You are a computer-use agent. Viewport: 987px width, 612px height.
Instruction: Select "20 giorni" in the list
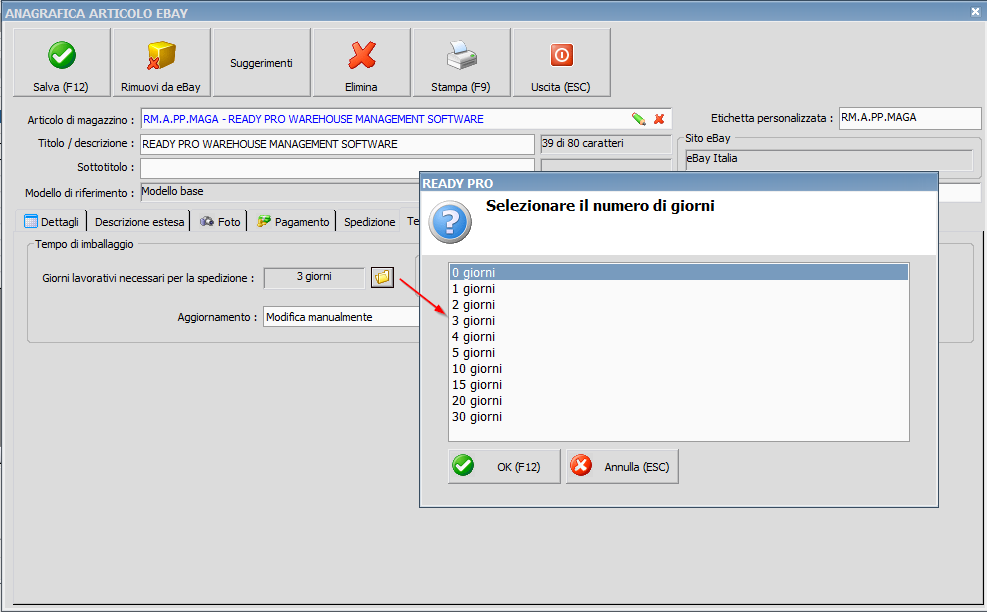pos(679,401)
